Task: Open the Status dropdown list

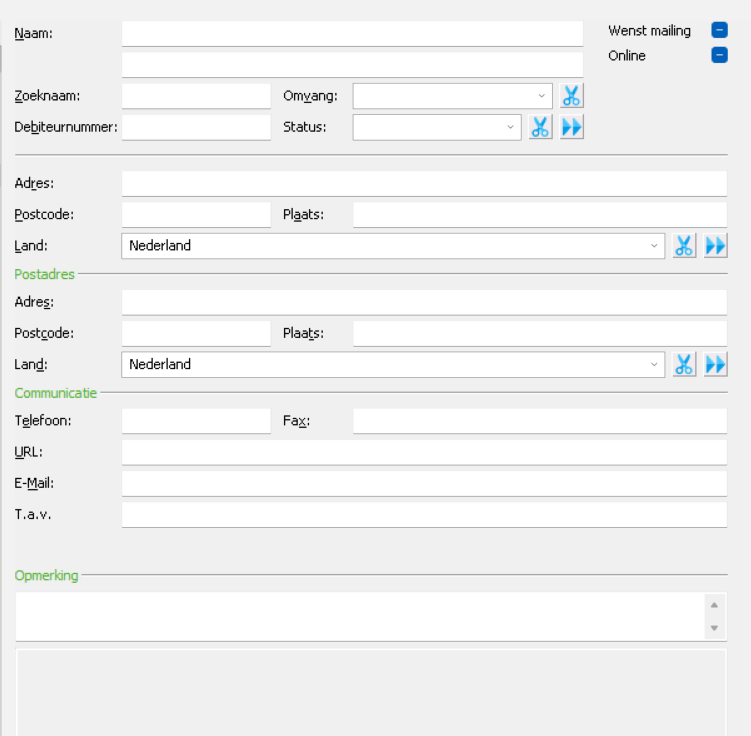Action: pyautogui.click(x=437, y=127)
